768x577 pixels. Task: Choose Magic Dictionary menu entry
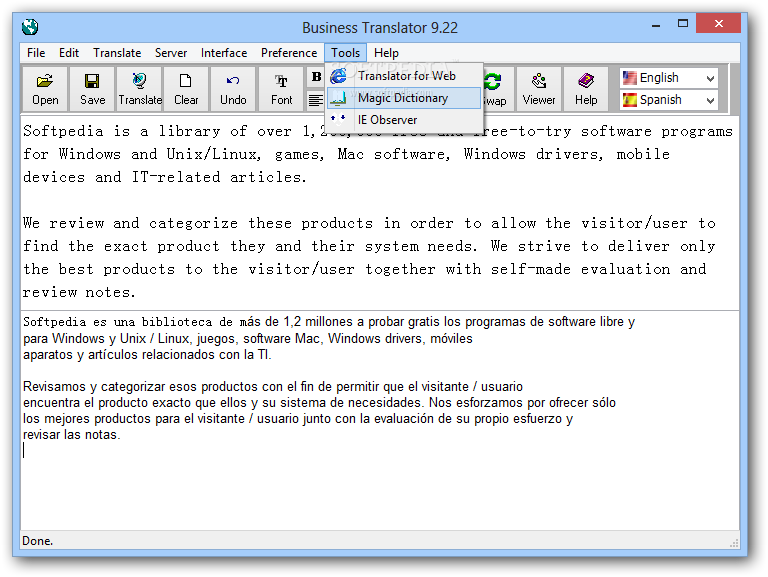(x=404, y=98)
